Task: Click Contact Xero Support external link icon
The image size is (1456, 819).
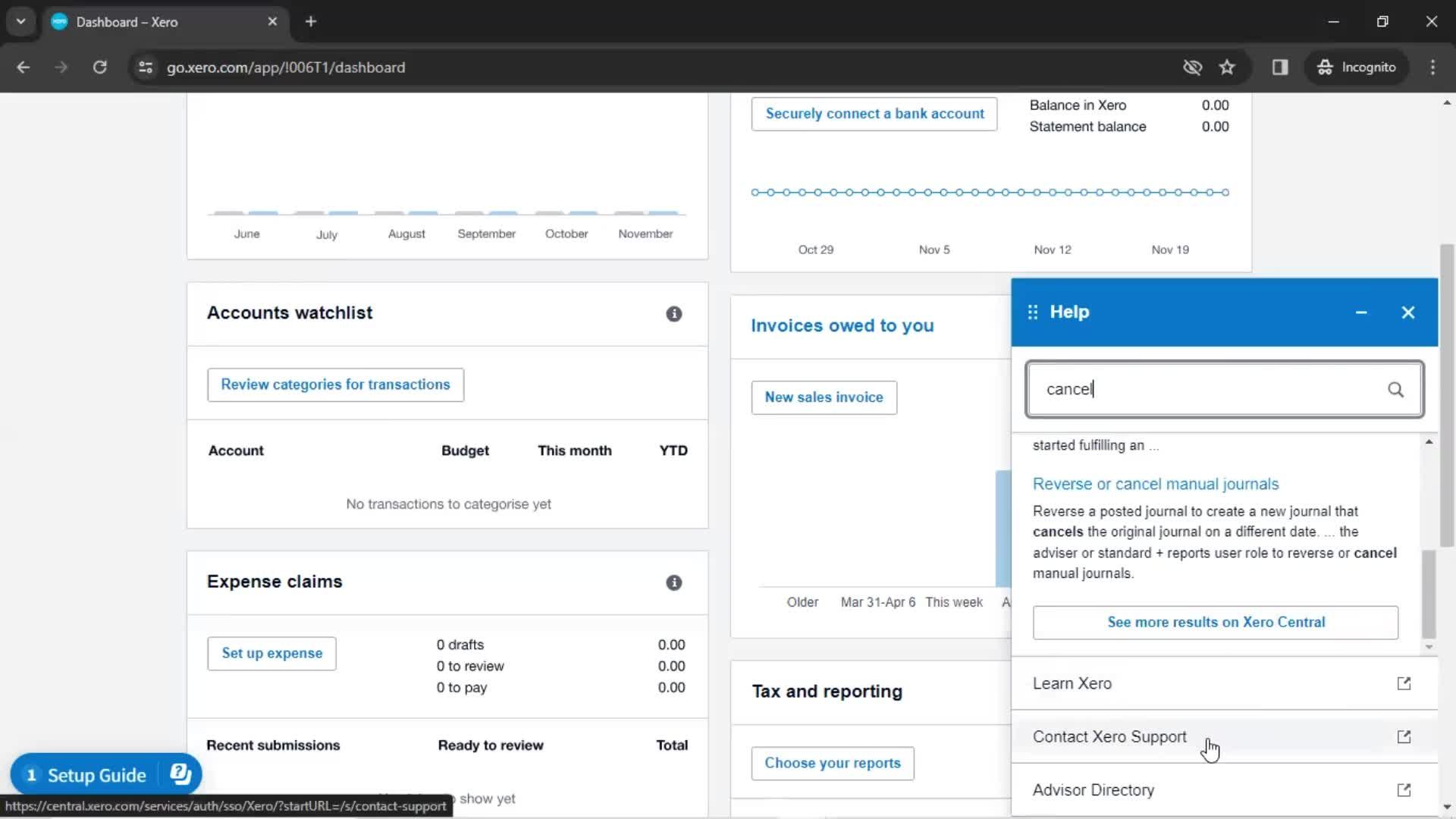Action: pos(1404,737)
